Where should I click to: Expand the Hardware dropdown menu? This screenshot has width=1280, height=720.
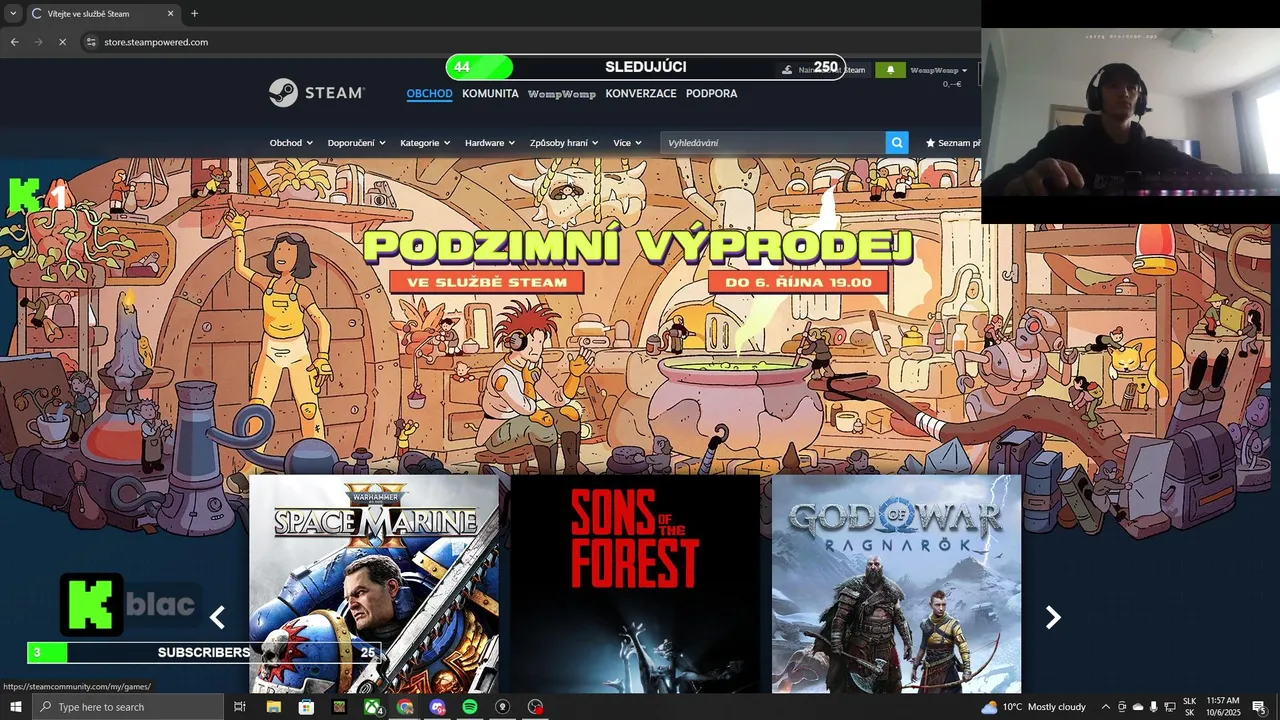490,143
